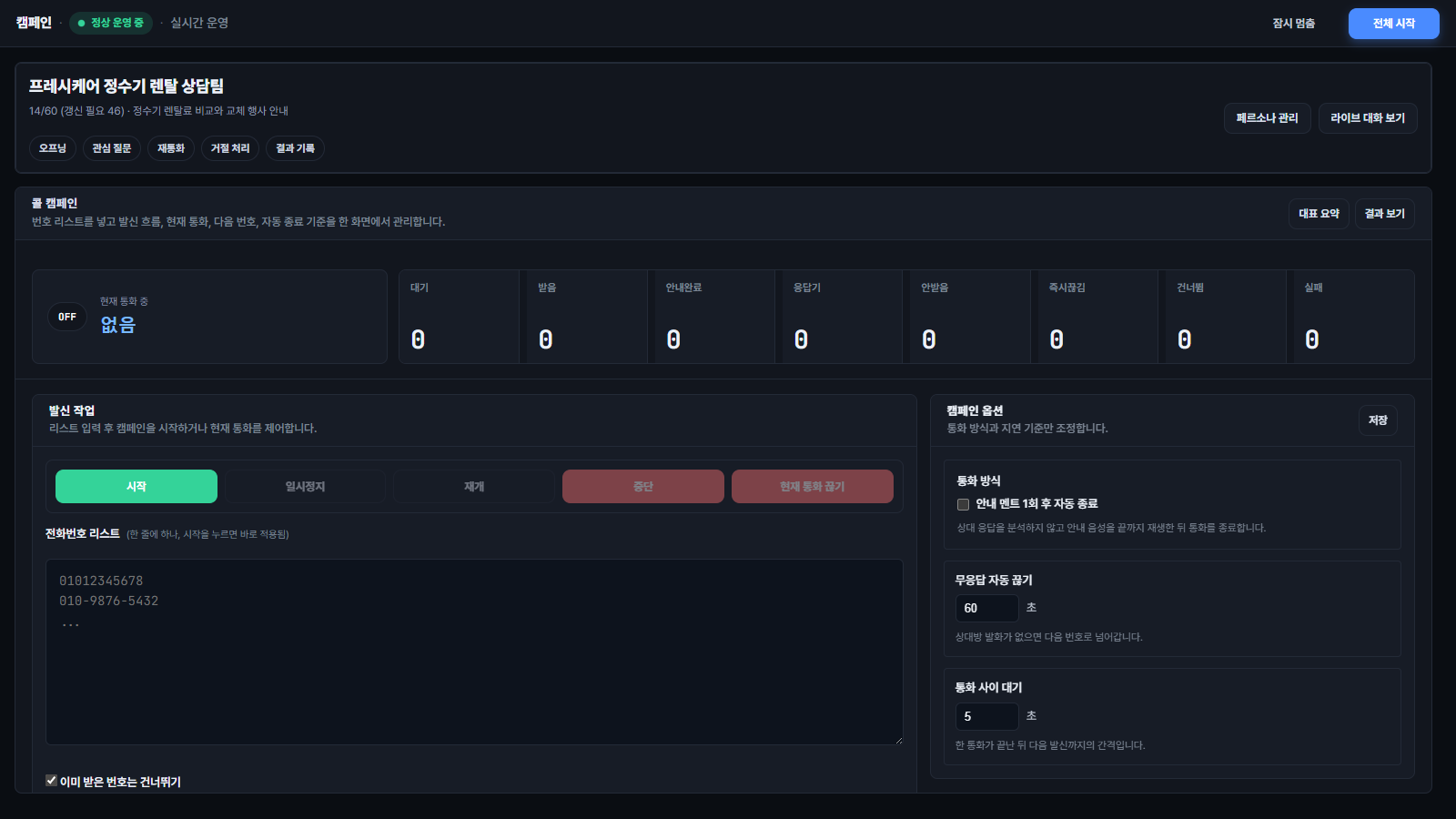Image resolution: width=1456 pixels, height=819 pixels.
Task: Click the 없음 current call value
Action: (118, 325)
